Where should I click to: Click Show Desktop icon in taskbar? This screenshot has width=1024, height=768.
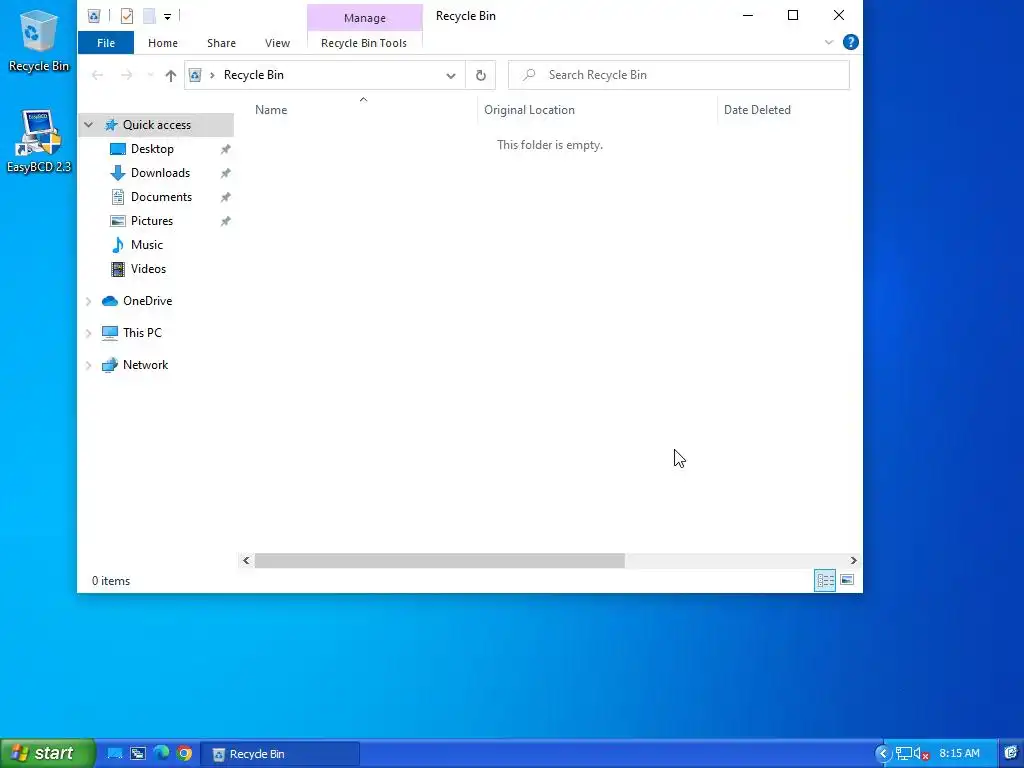point(115,754)
